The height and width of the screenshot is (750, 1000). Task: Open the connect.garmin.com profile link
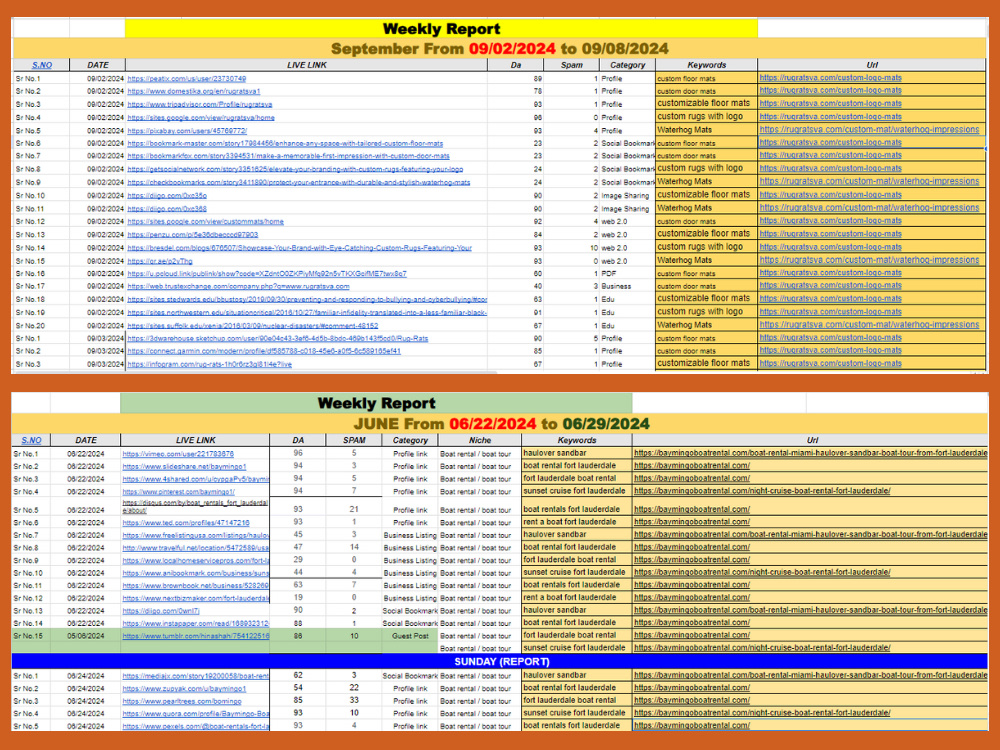coord(264,351)
